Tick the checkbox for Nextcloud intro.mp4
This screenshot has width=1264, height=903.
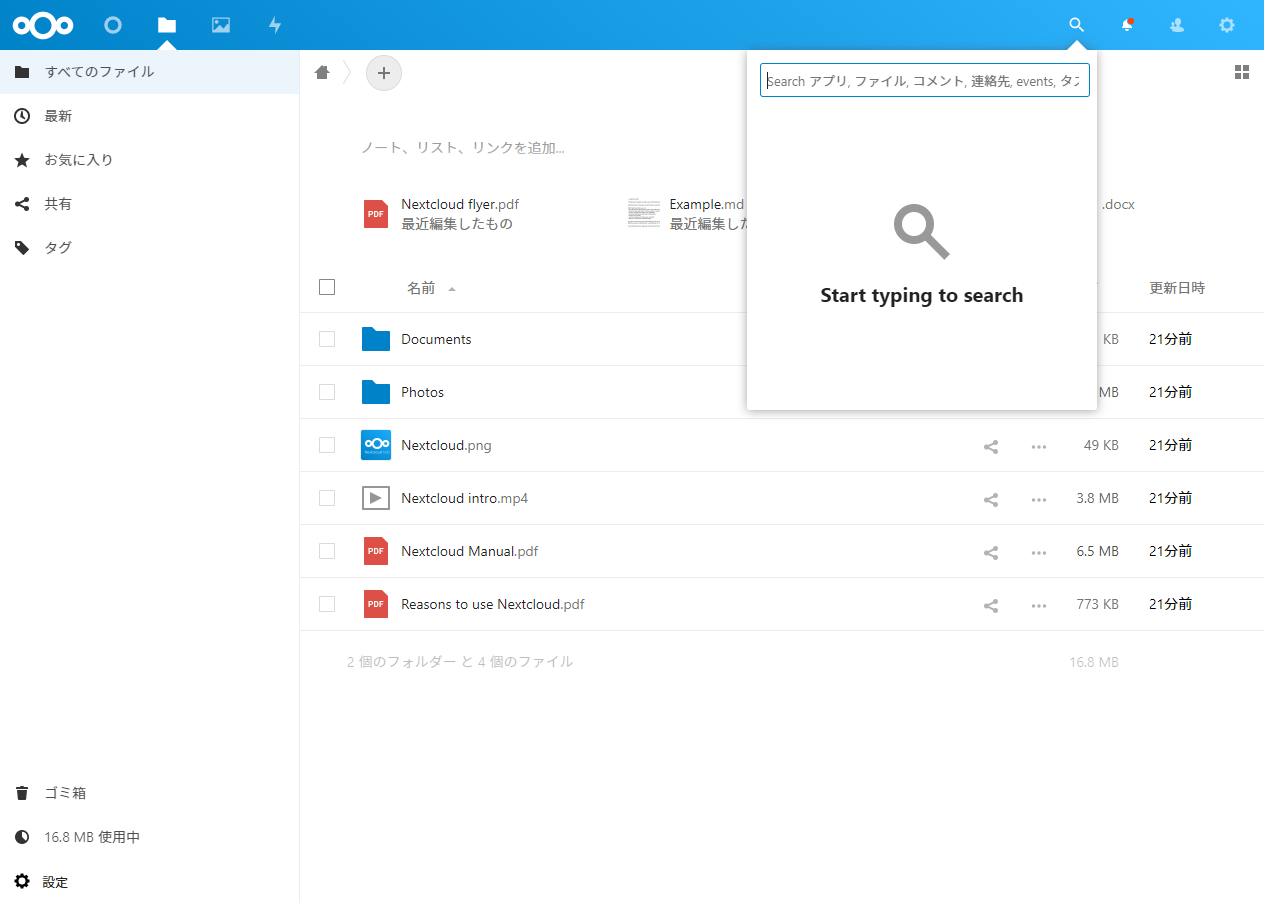(x=327, y=498)
